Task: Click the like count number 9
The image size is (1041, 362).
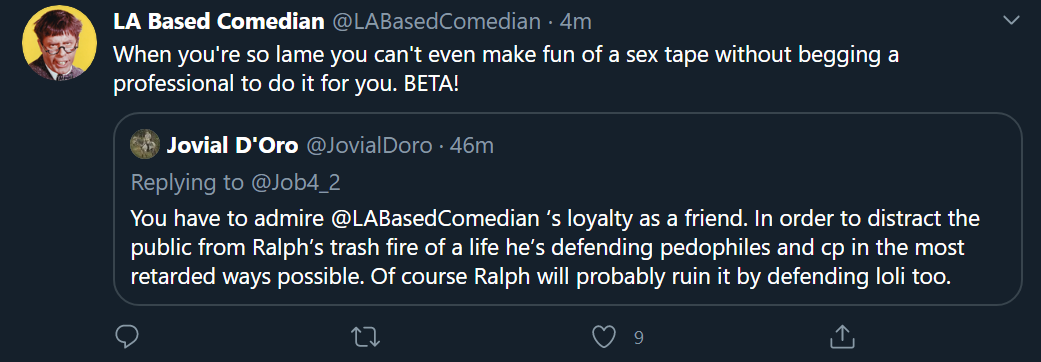Action: (638, 338)
